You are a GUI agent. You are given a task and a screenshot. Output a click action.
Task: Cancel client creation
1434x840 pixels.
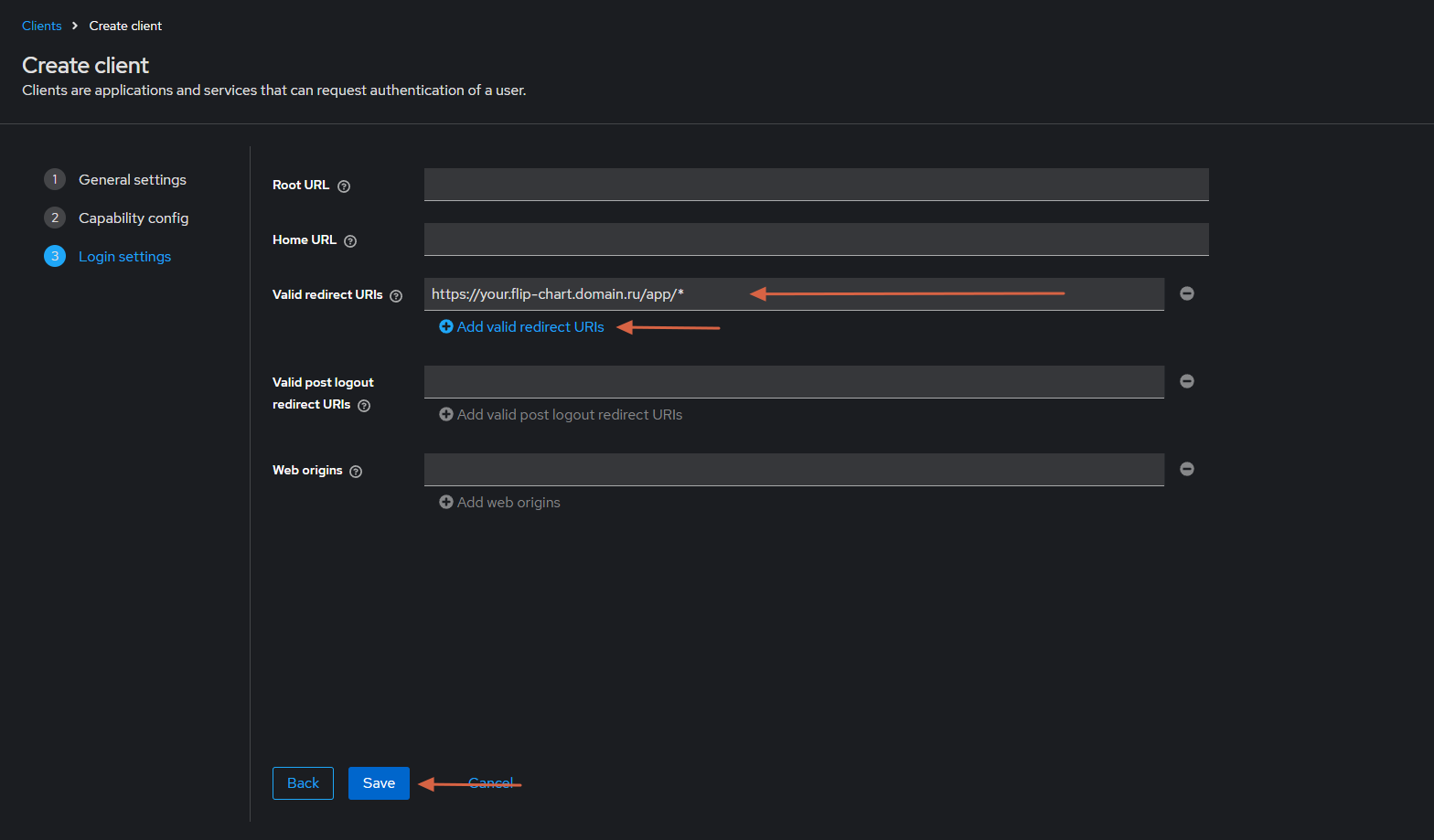(x=491, y=783)
